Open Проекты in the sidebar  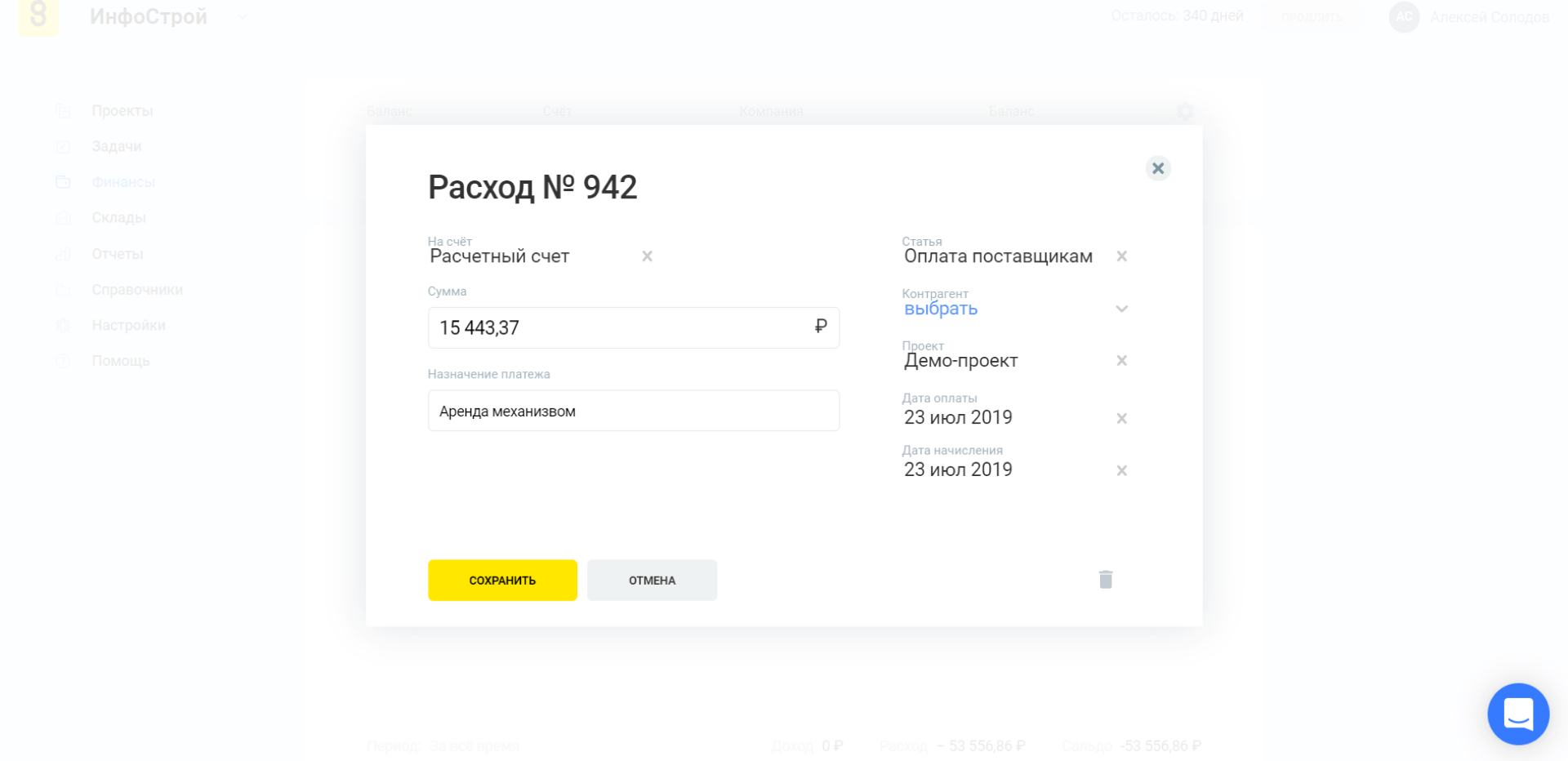pos(122,110)
